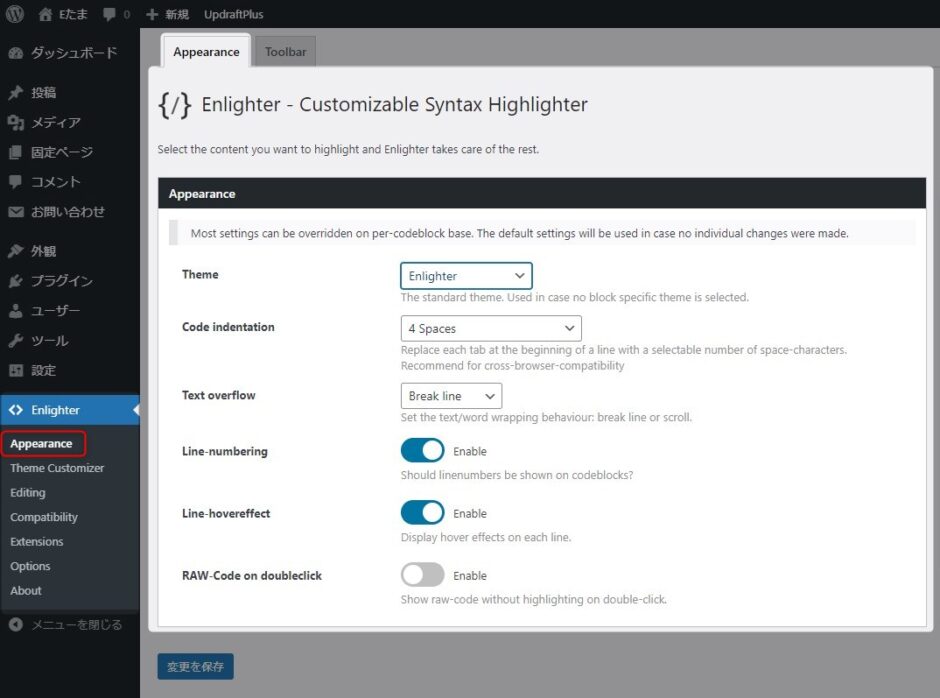Open the Compatibility submenu
The image size is (940, 698).
[x=44, y=517]
